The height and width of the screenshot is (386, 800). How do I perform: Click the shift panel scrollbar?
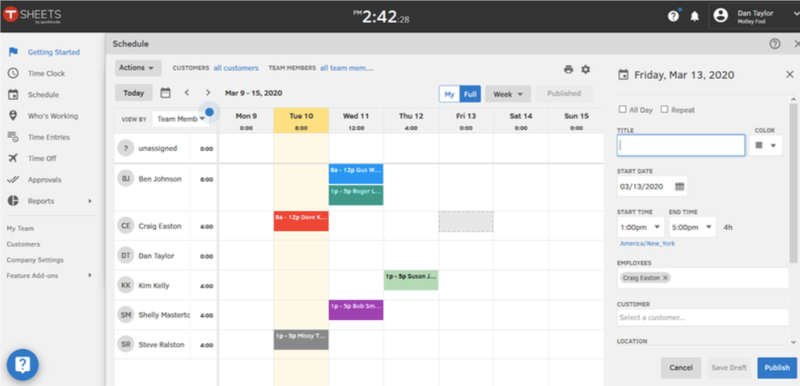point(793,183)
